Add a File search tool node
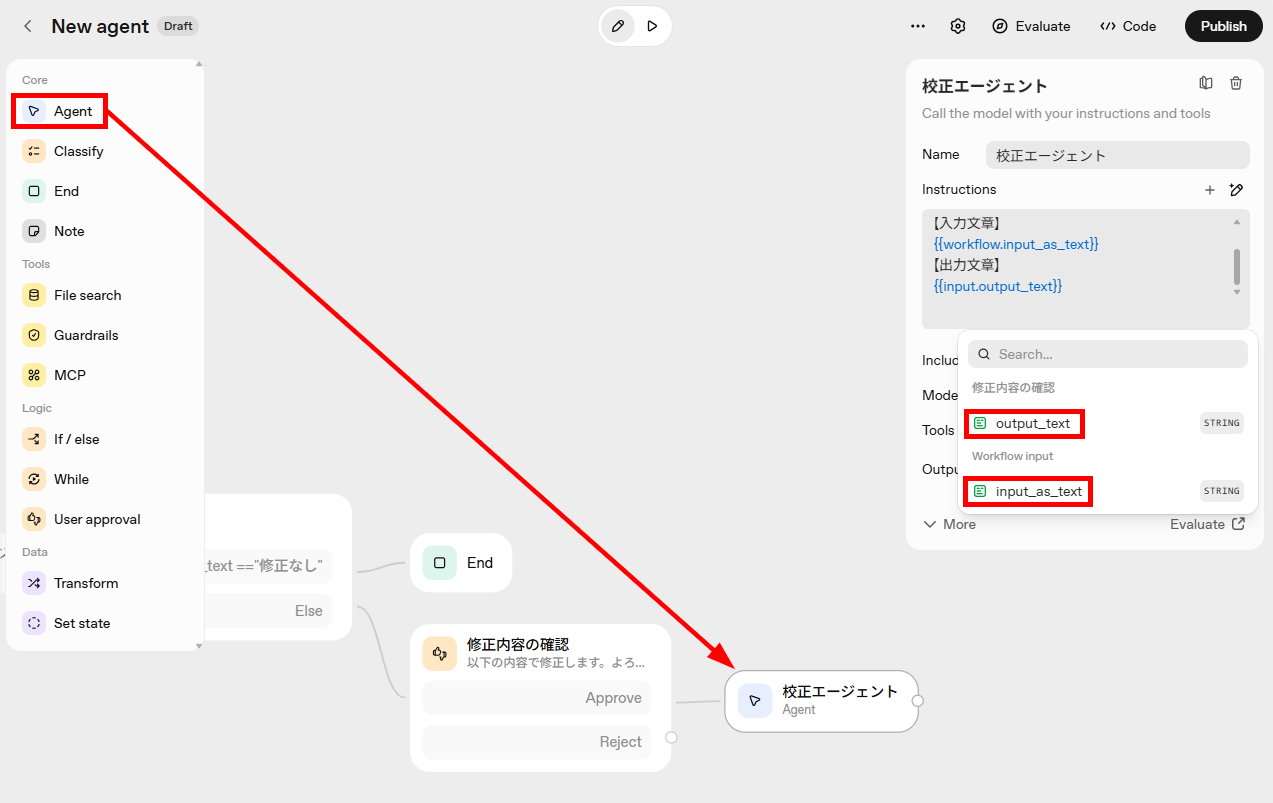The image size is (1273, 803). coord(72,295)
